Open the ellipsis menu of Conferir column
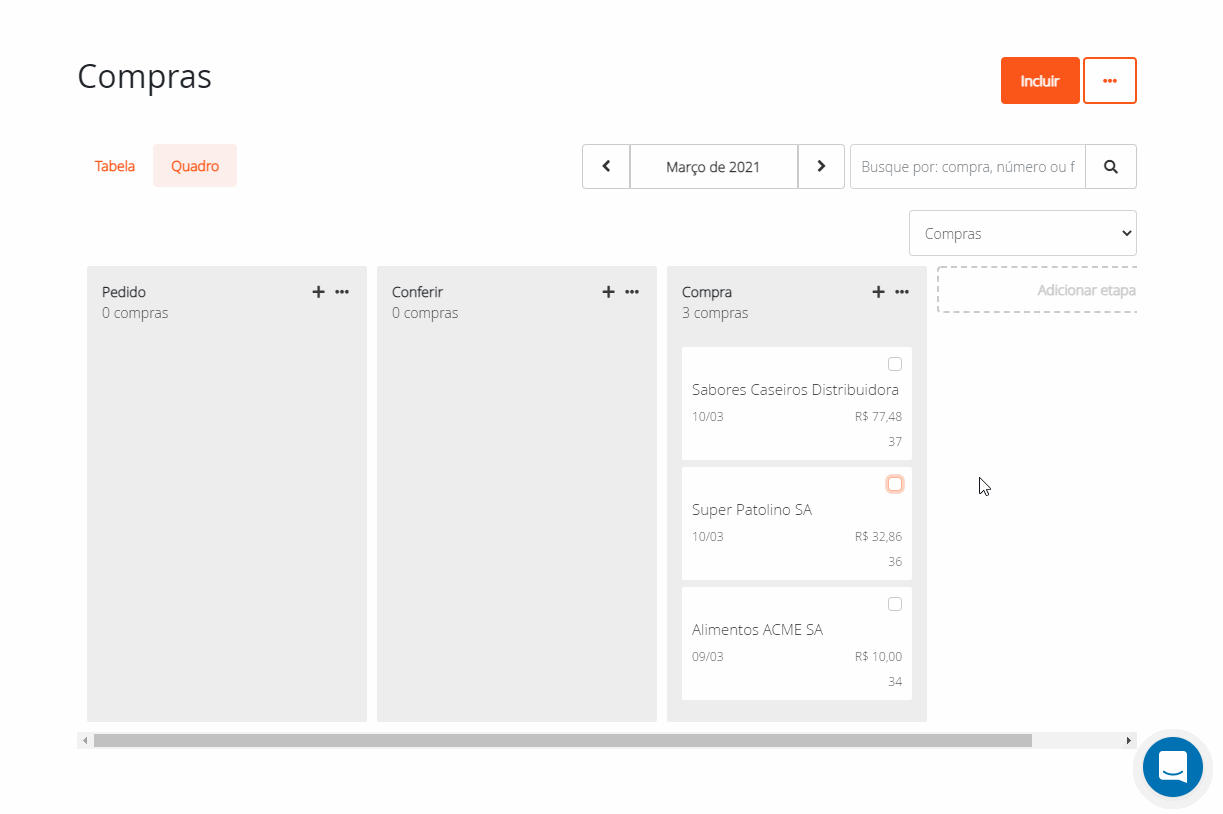The height and width of the screenshot is (814, 1223). click(x=632, y=292)
